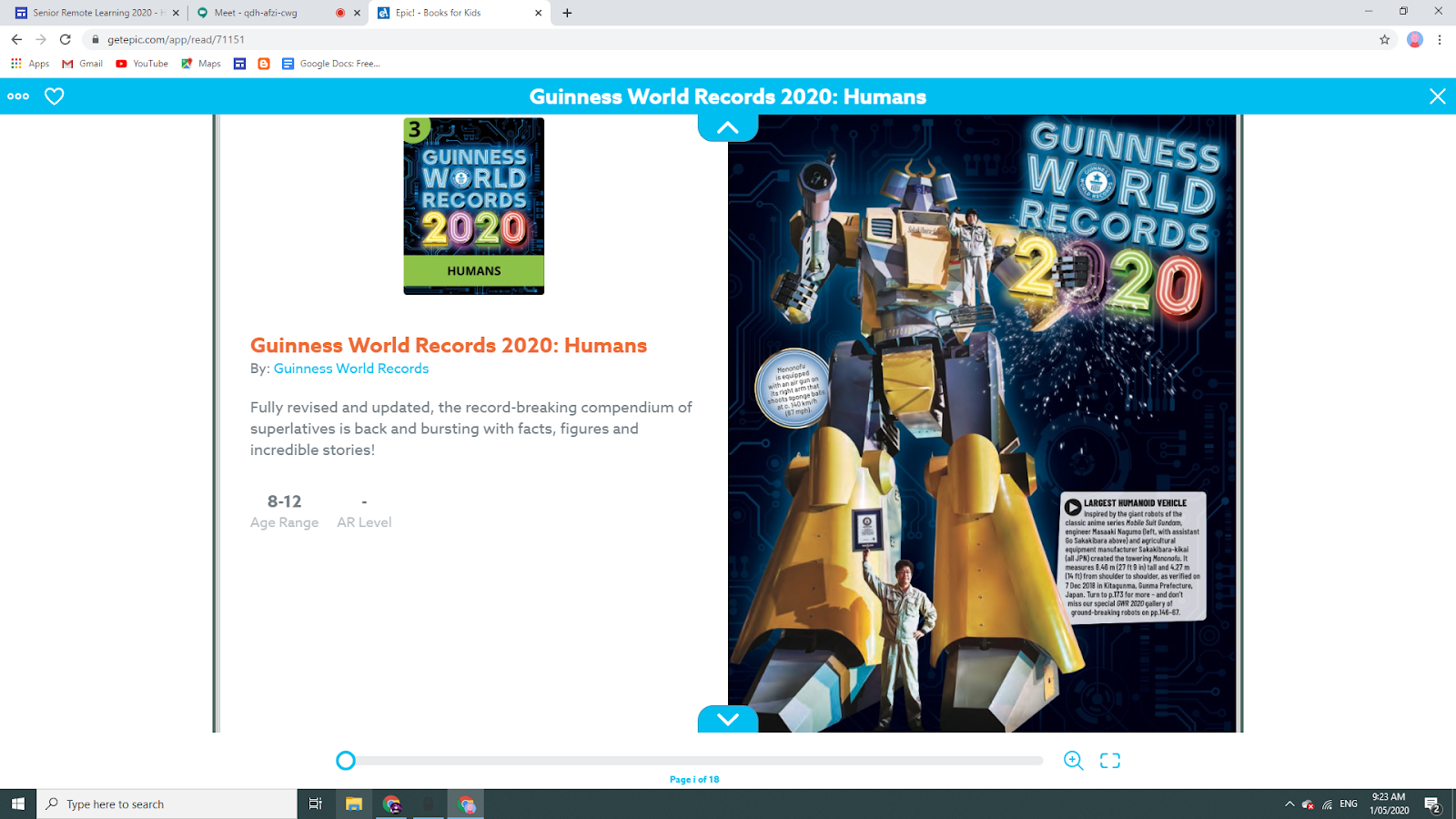
Task: Click the AR Level label
Action: coord(364,522)
